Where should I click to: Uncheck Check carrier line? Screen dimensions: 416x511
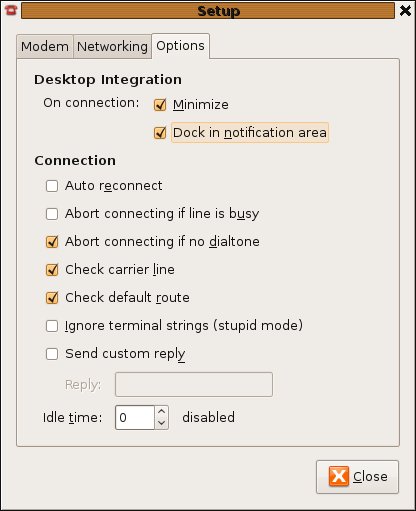click(x=52, y=270)
